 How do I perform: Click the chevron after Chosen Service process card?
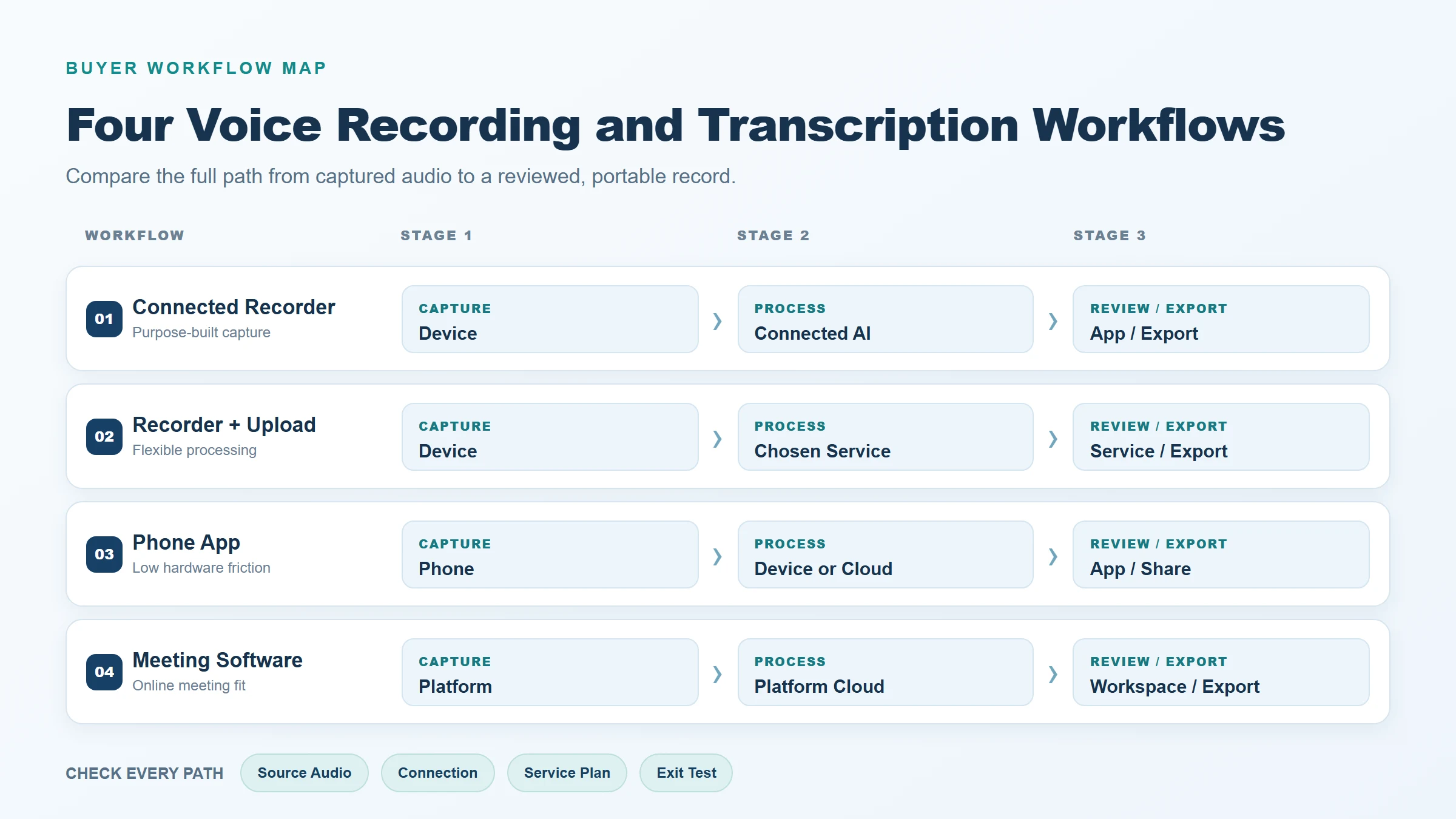tap(1053, 439)
